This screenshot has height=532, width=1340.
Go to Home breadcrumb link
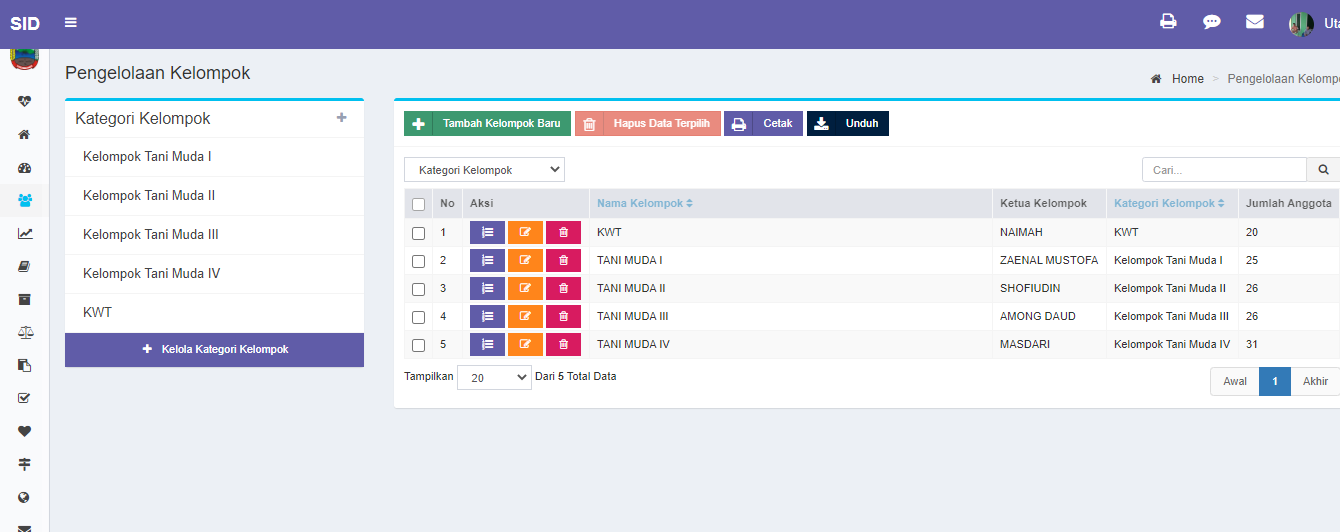(1187, 79)
